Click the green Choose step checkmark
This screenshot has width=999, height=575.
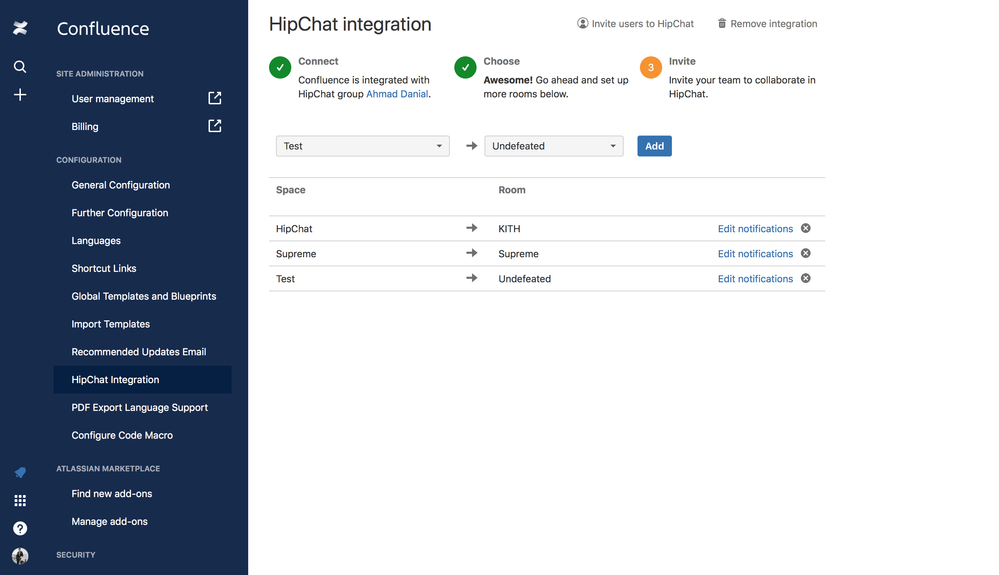pyautogui.click(x=465, y=67)
